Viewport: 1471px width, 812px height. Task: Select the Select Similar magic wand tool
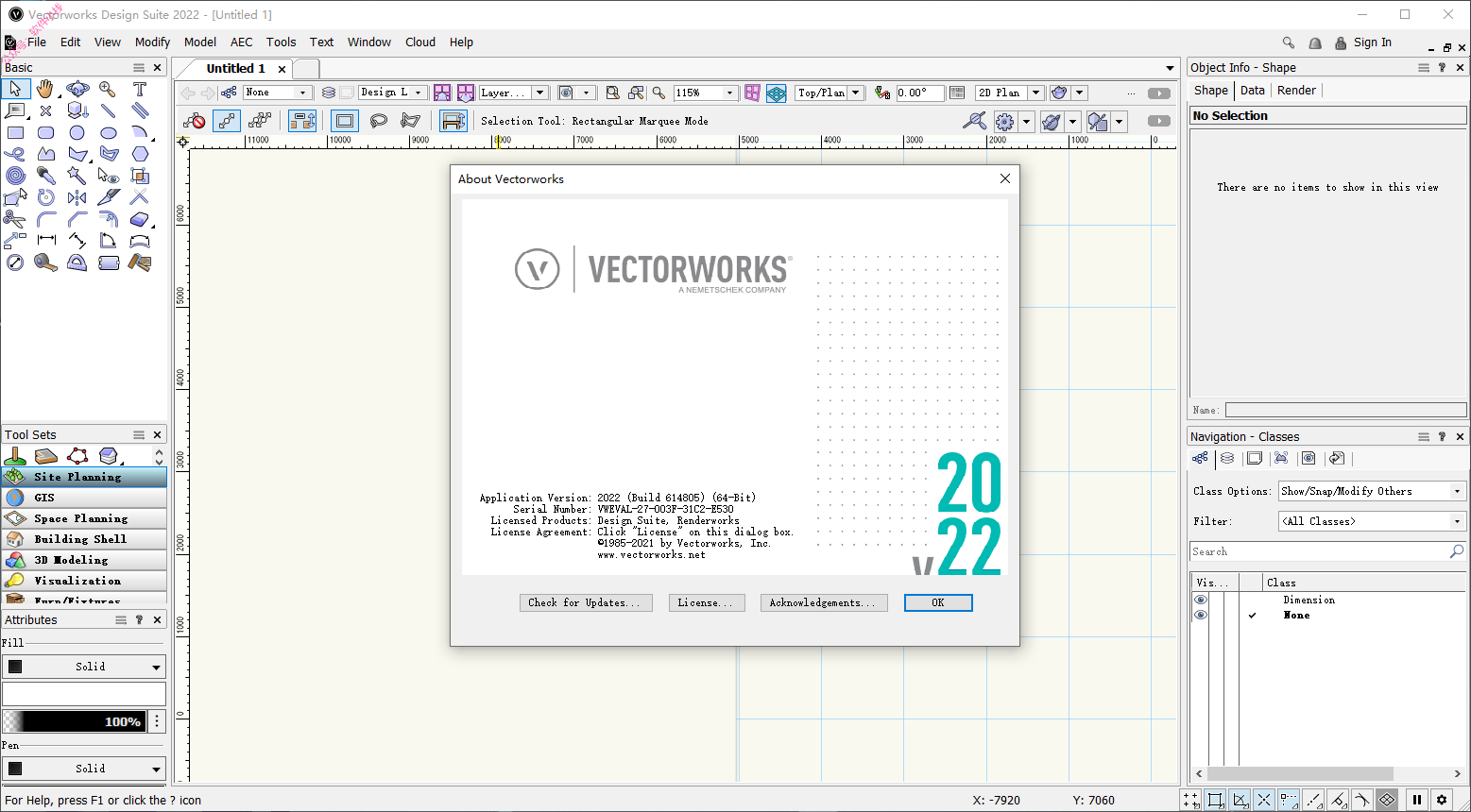77,176
